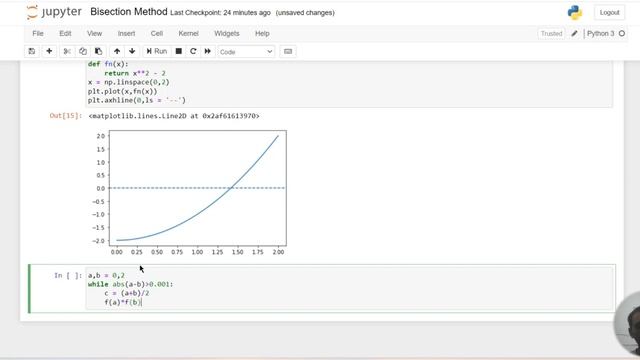Insert a cell below with plus icon
The width and height of the screenshot is (640, 360).
49,51
